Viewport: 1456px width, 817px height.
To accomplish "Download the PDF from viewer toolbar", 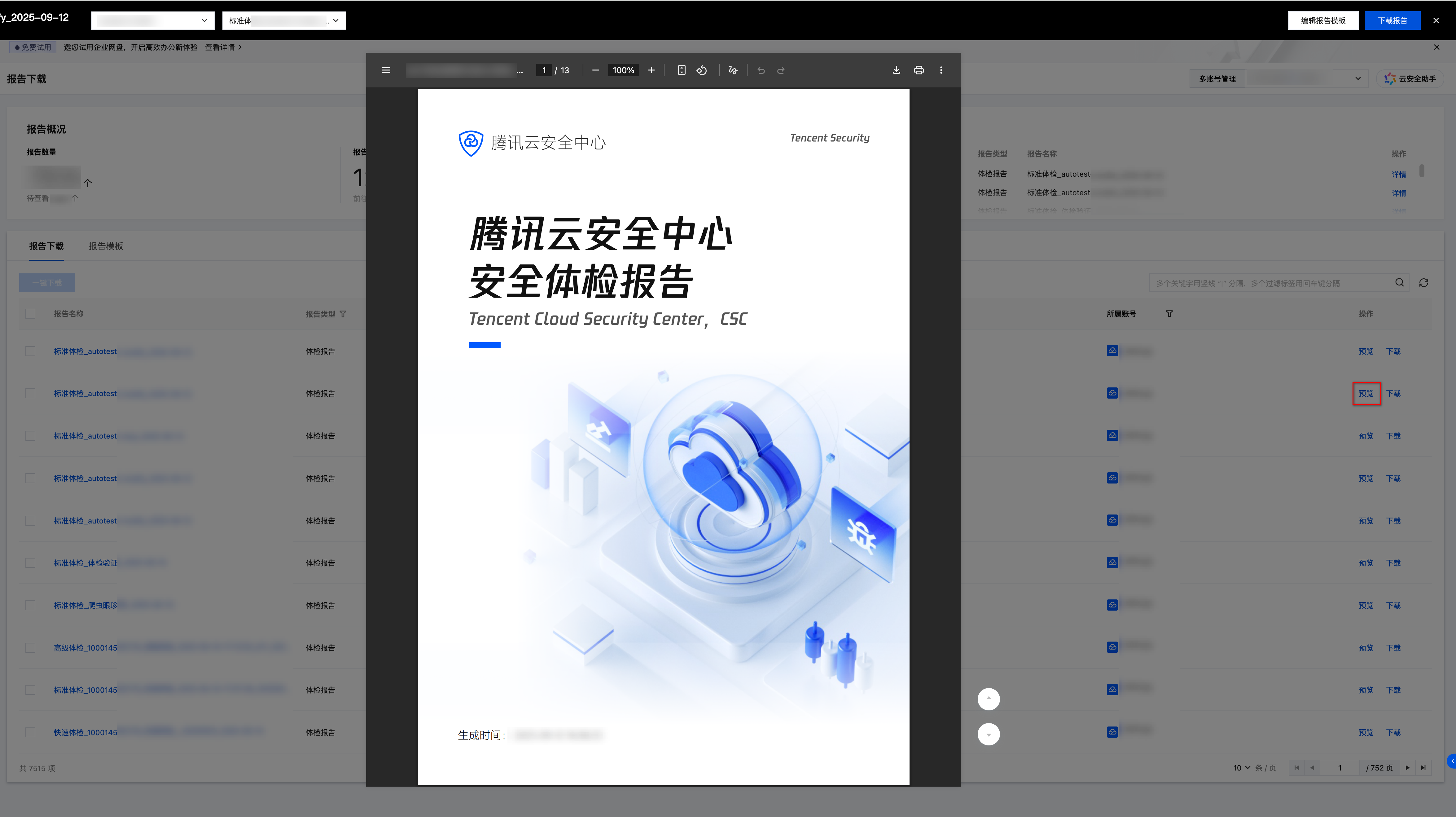I will click(x=897, y=70).
